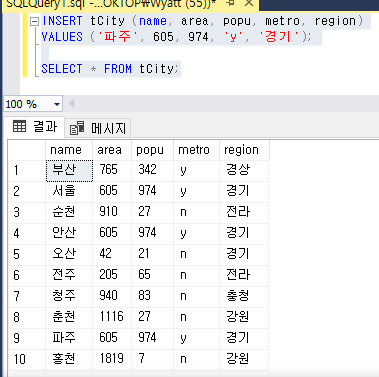Click area value 910 for 순천
379x377 pixels.
pos(112,212)
